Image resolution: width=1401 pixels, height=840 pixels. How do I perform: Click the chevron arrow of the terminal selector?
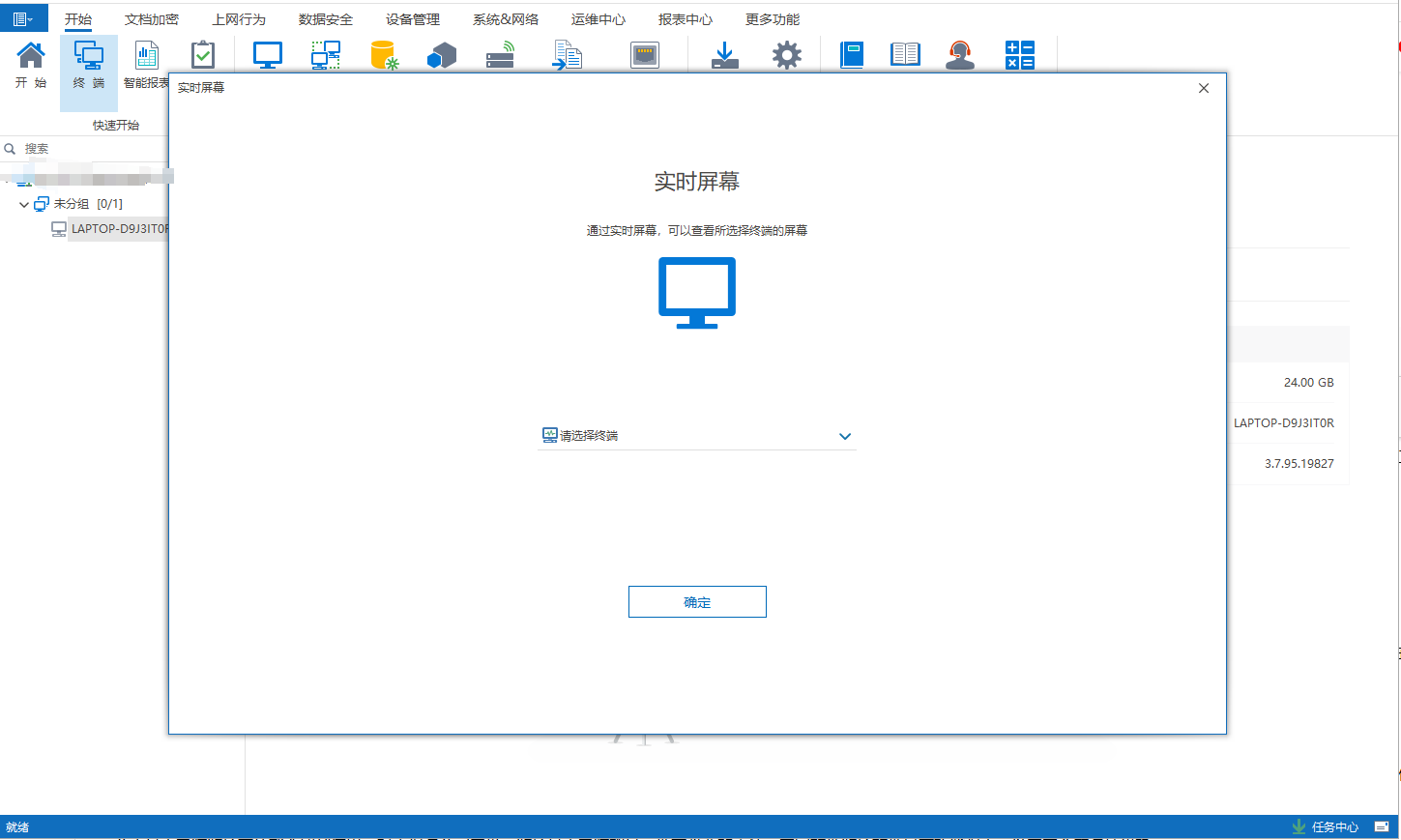coord(845,437)
